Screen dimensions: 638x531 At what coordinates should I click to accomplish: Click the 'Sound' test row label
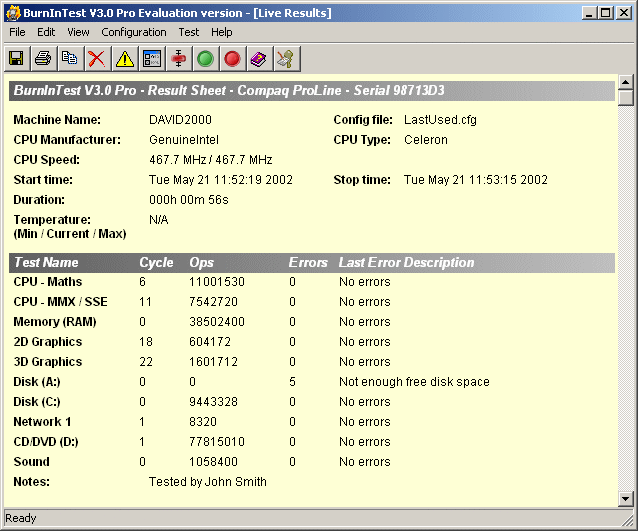pyautogui.click(x=31, y=461)
